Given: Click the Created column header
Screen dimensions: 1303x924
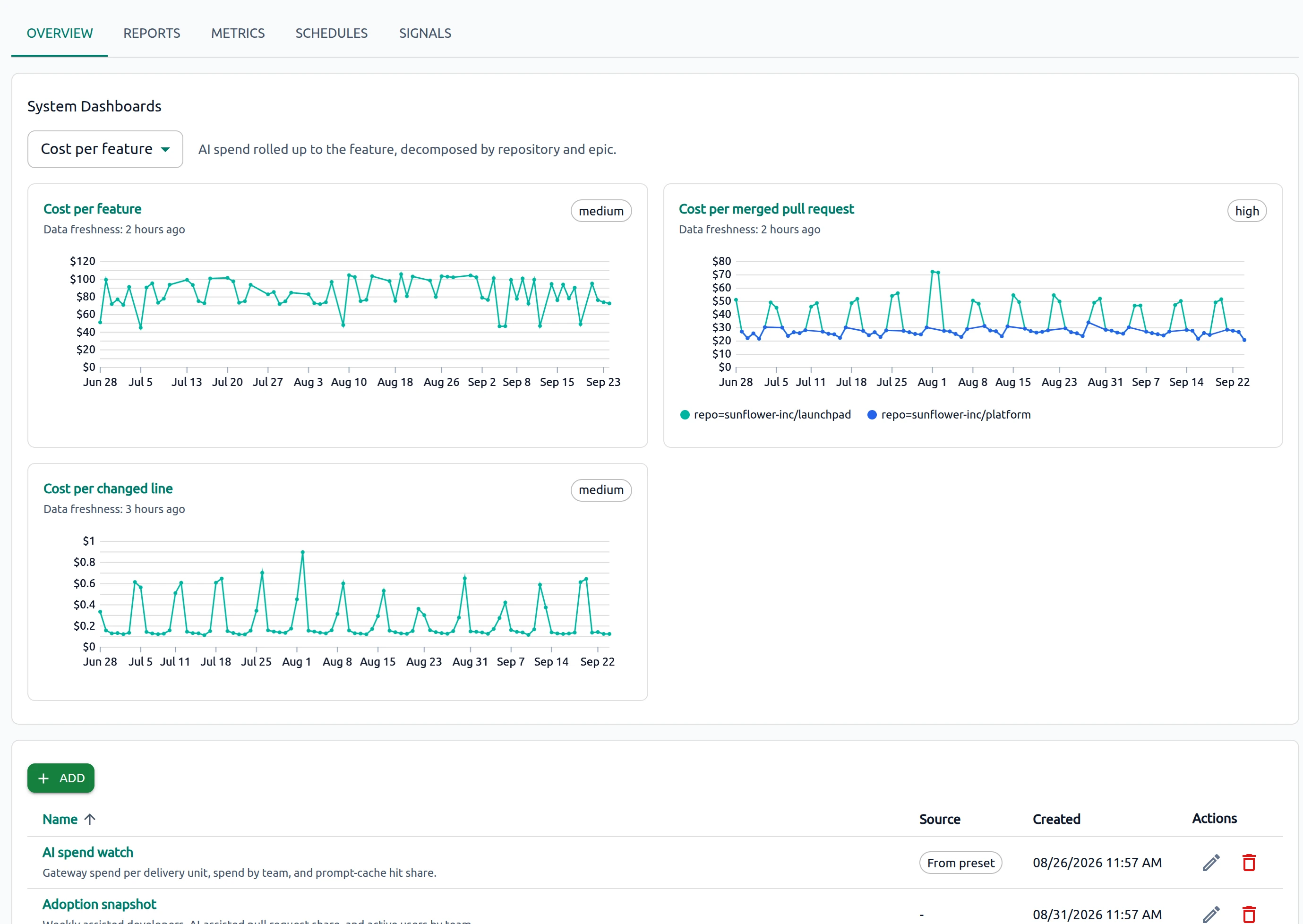Looking at the screenshot, I should (1056, 819).
